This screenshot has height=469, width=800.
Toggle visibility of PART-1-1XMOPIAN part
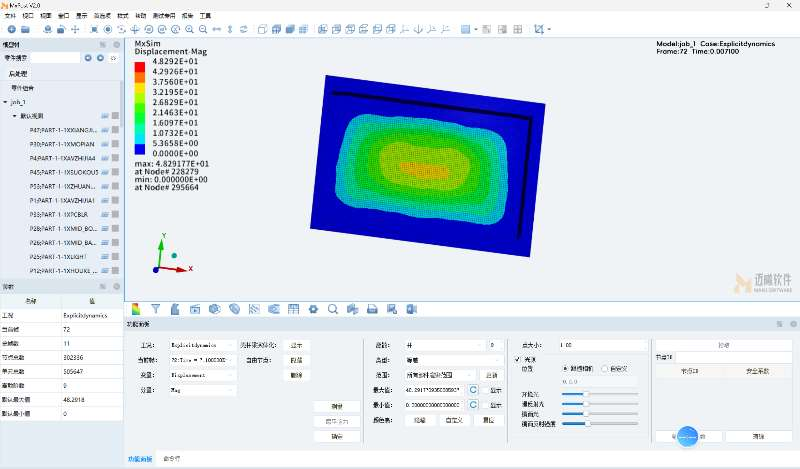tap(105, 144)
